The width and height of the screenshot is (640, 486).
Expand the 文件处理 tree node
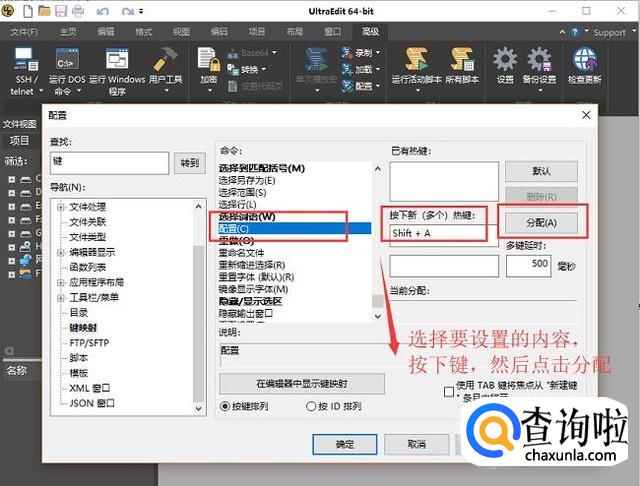[x=61, y=207]
